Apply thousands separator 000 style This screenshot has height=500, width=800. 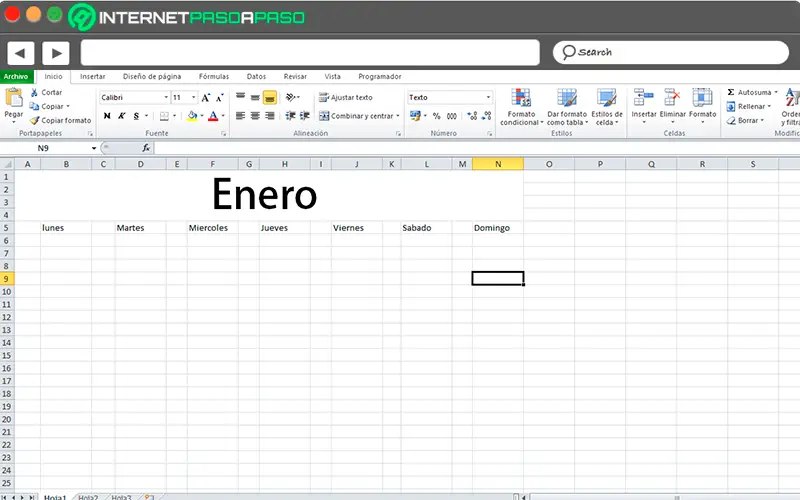point(452,116)
